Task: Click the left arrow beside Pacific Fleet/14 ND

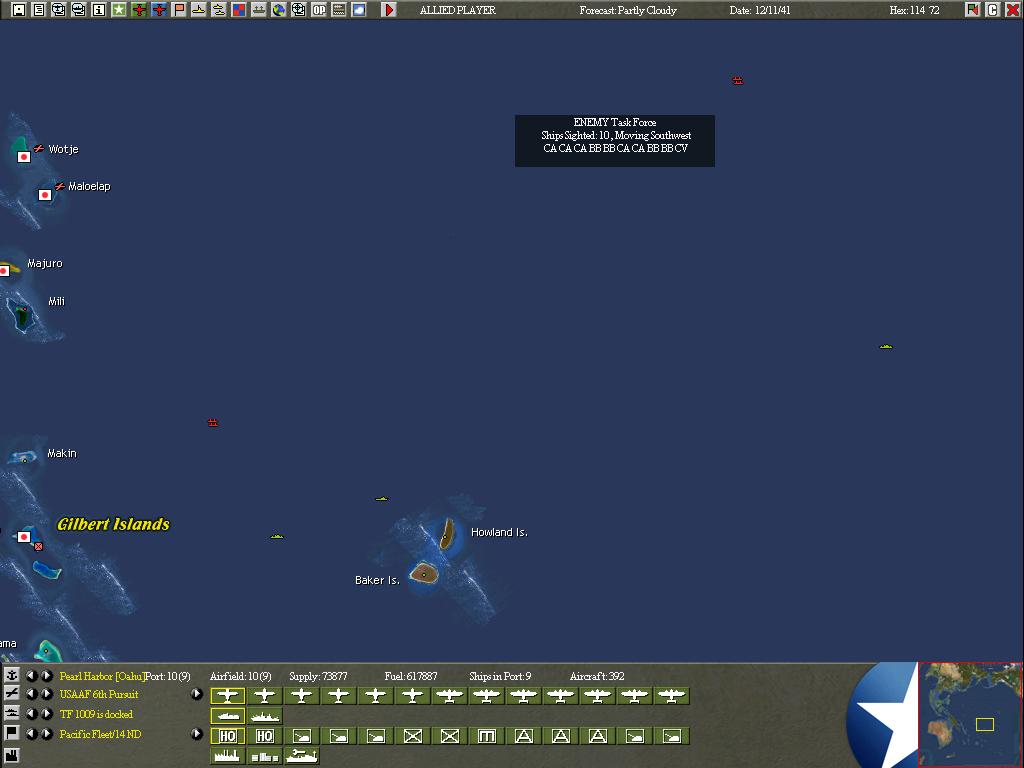Action: pyautogui.click(x=31, y=734)
